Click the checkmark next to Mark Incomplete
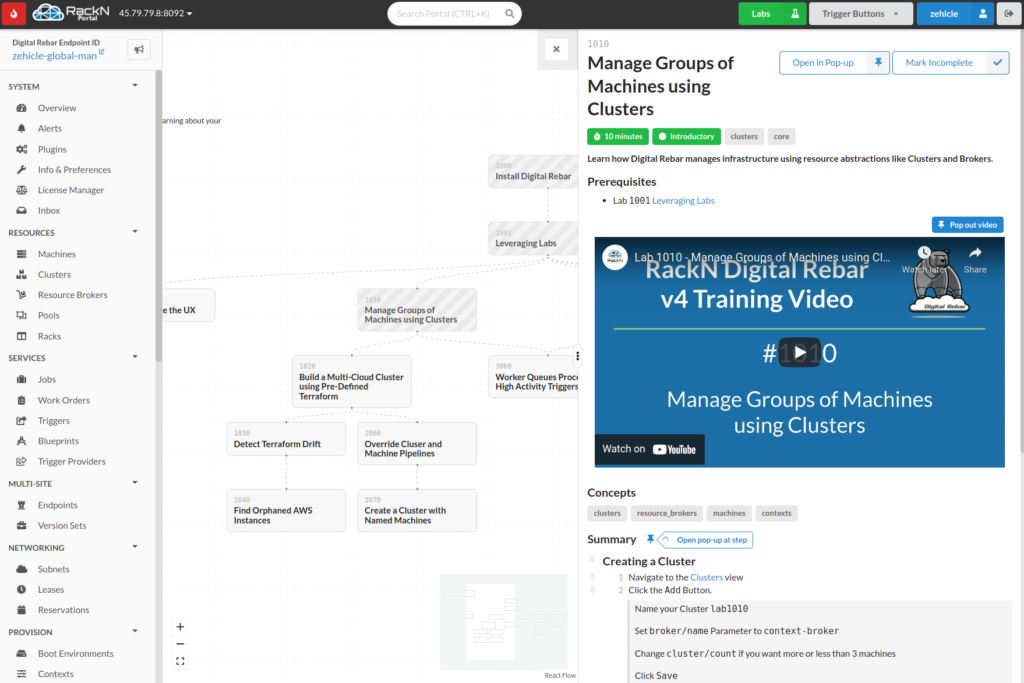The image size is (1024, 683). click(x=997, y=63)
